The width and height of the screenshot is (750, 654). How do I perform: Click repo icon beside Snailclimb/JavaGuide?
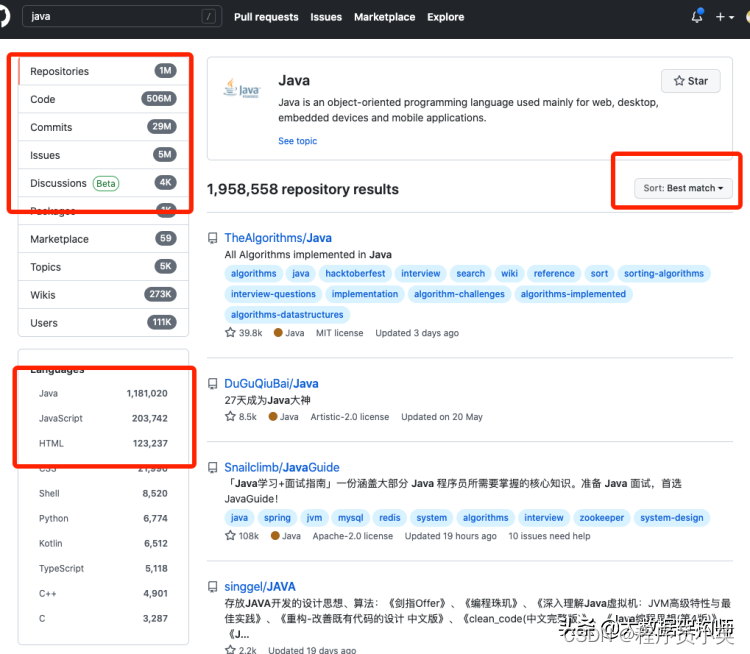(212, 467)
